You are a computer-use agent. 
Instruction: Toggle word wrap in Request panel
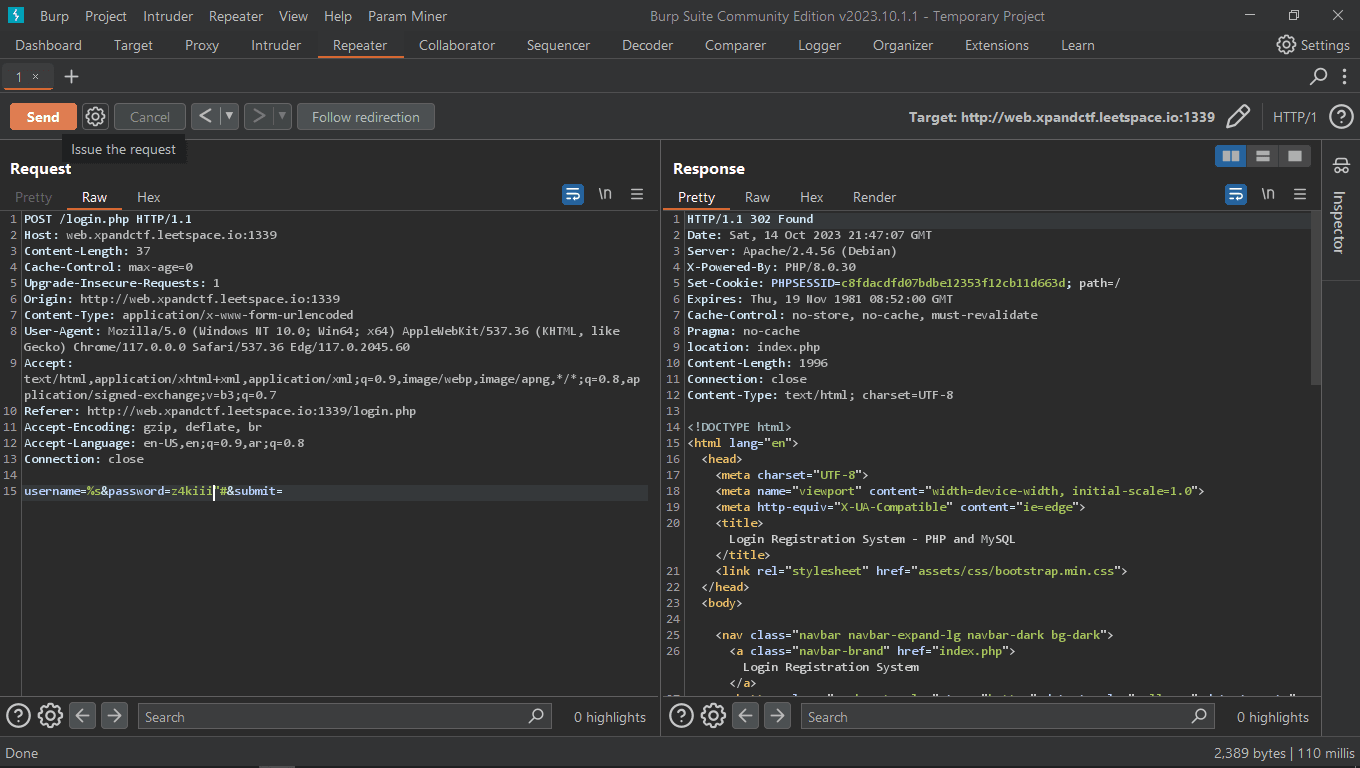click(x=573, y=194)
